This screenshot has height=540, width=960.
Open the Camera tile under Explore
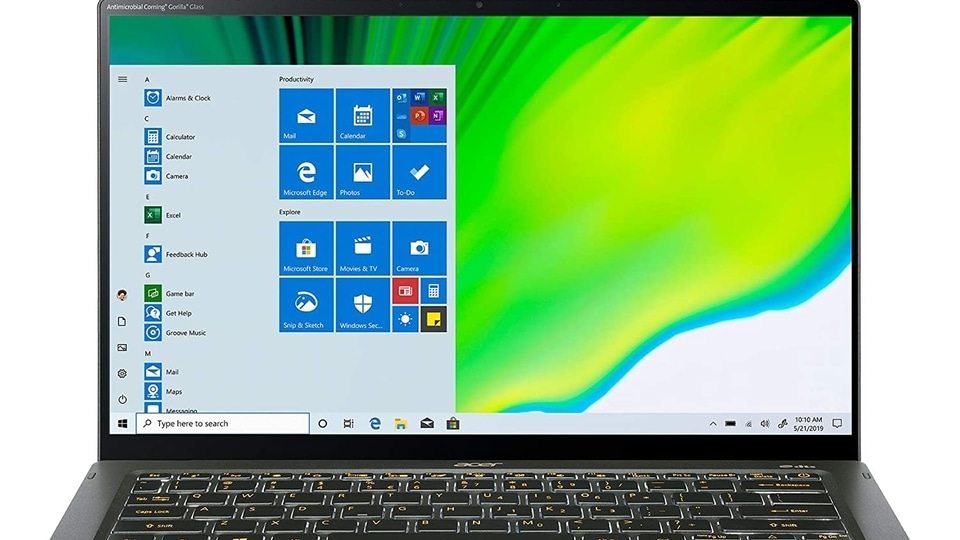pos(419,248)
